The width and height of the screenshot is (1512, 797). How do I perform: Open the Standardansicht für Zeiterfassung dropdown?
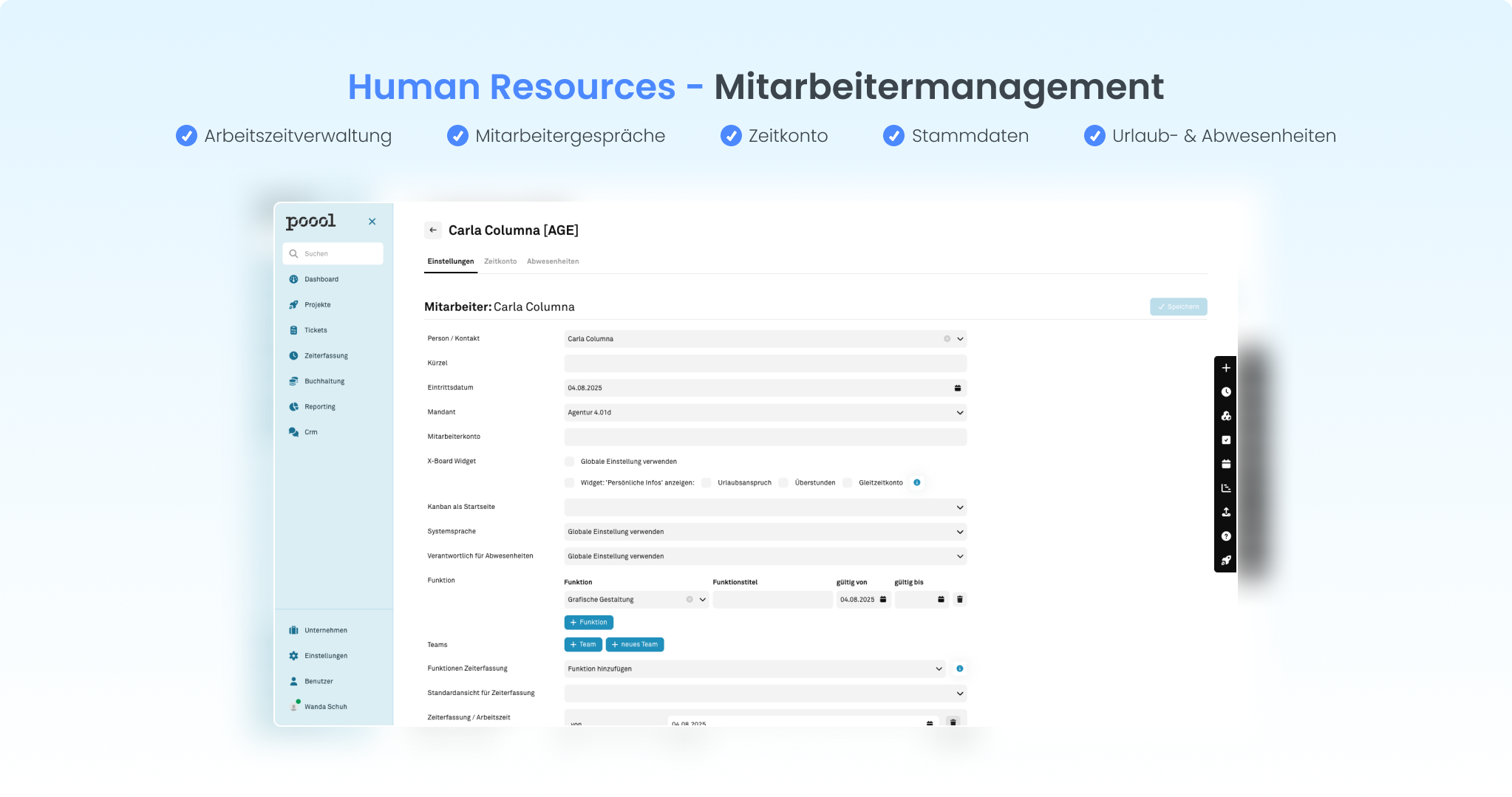765,694
